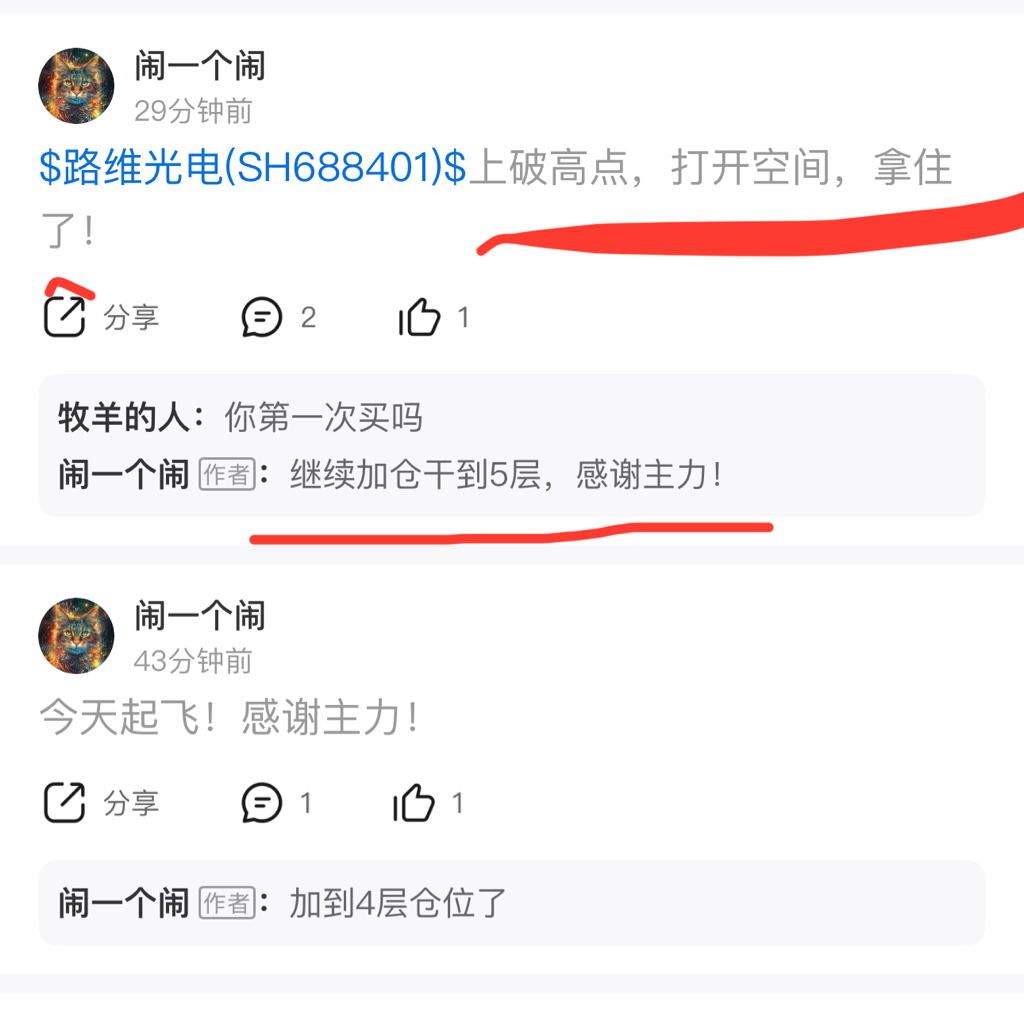1024x1014 pixels.
Task: Open the 闹一个闹 profile from the first post header
Action: (x=200, y=66)
